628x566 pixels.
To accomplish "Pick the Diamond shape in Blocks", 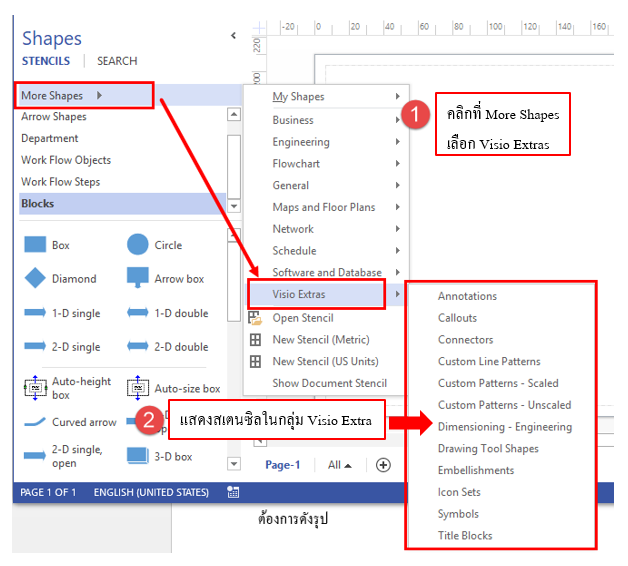I will coord(35,279).
